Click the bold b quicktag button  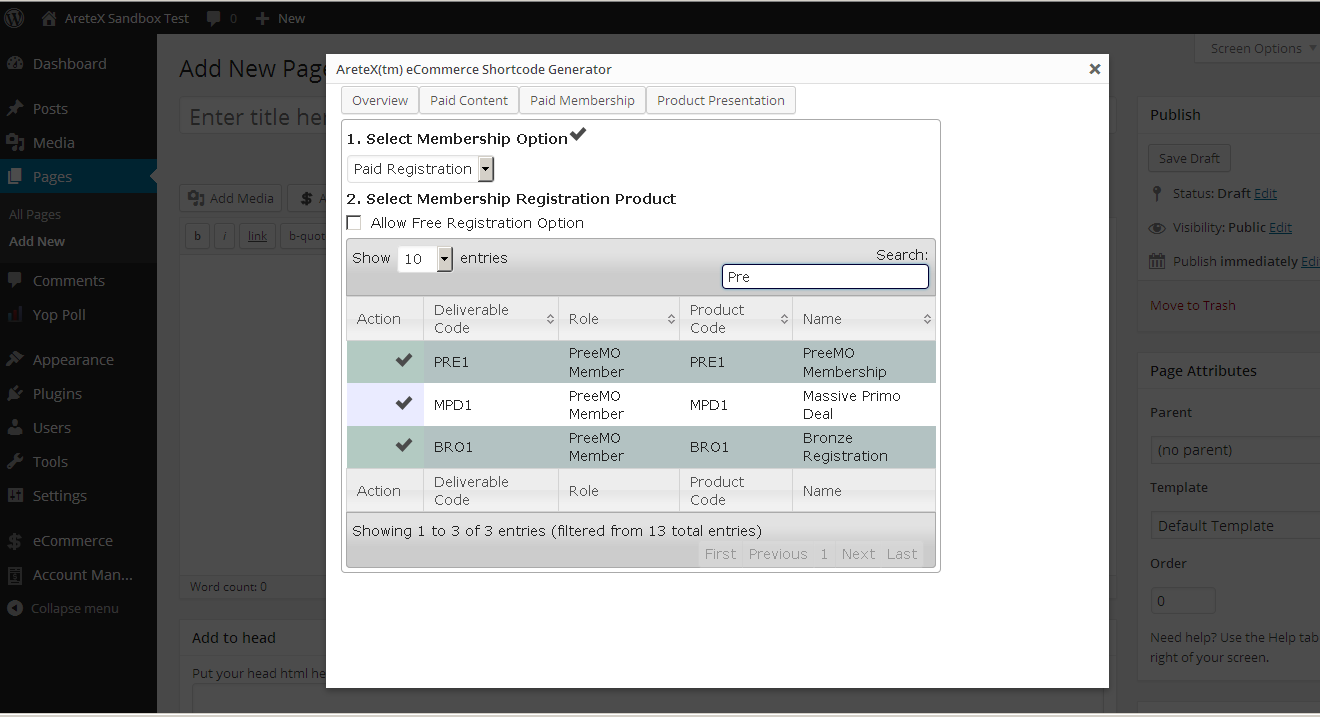click(198, 236)
